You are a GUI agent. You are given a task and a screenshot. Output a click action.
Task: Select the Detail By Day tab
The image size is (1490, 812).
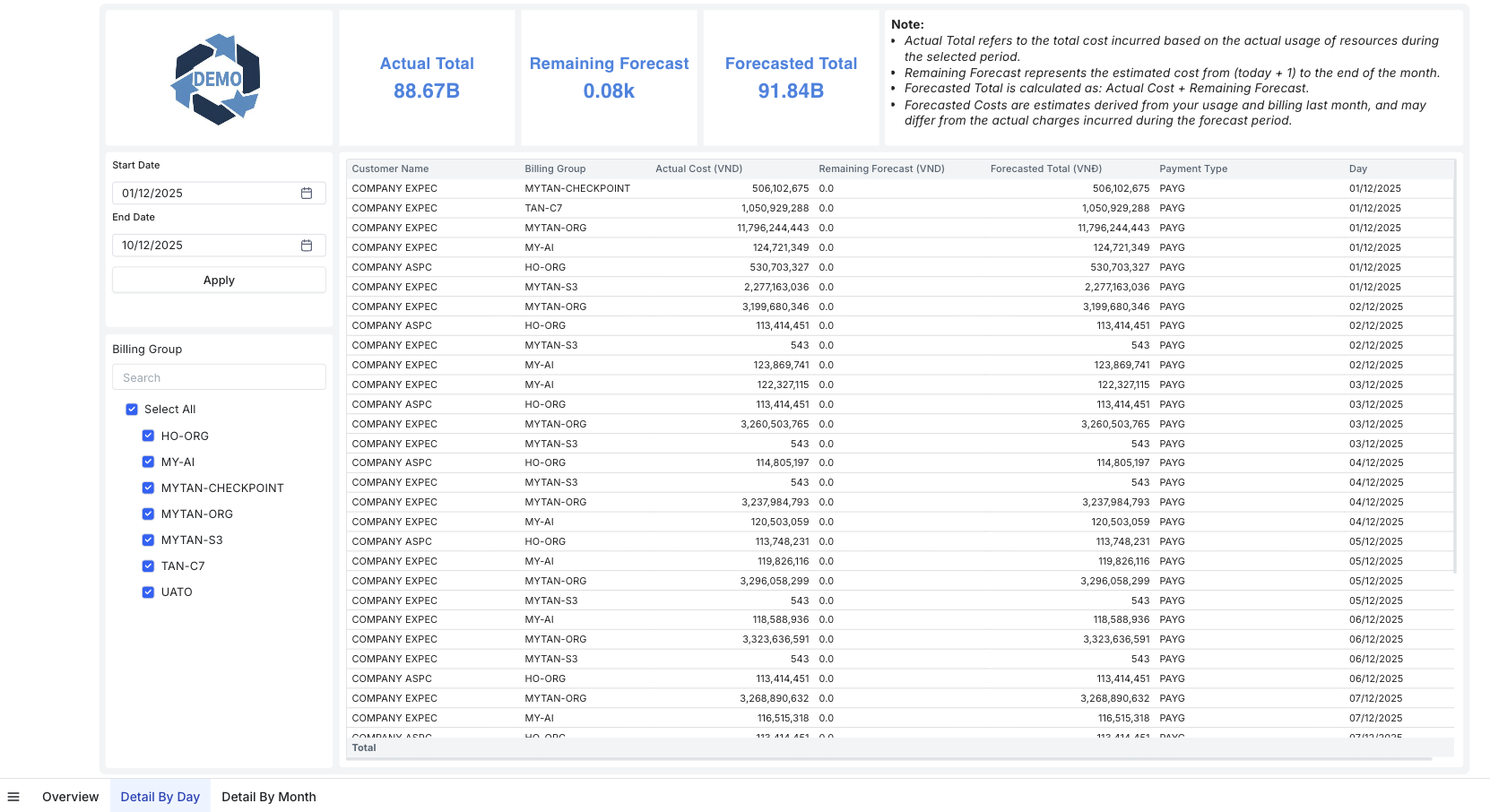tap(160, 797)
